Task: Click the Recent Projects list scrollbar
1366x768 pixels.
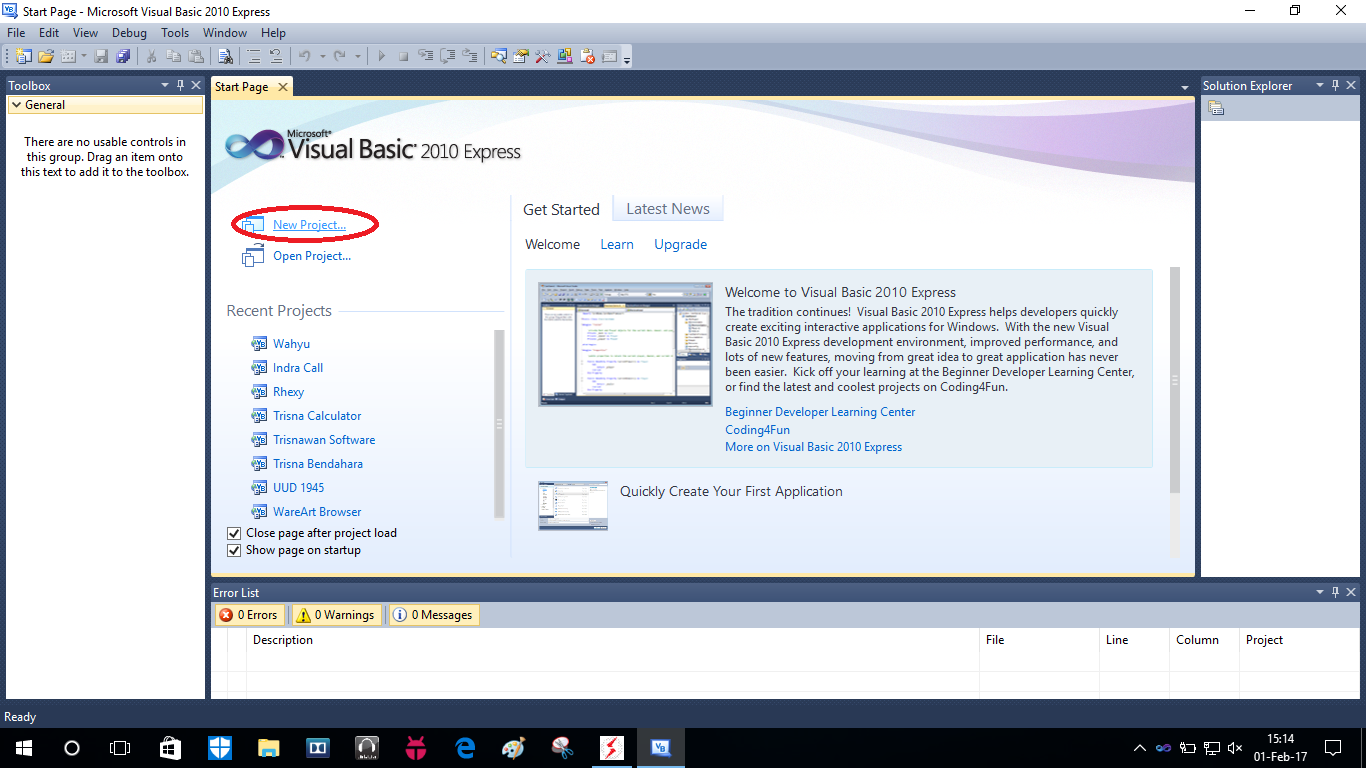Action: (499, 424)
